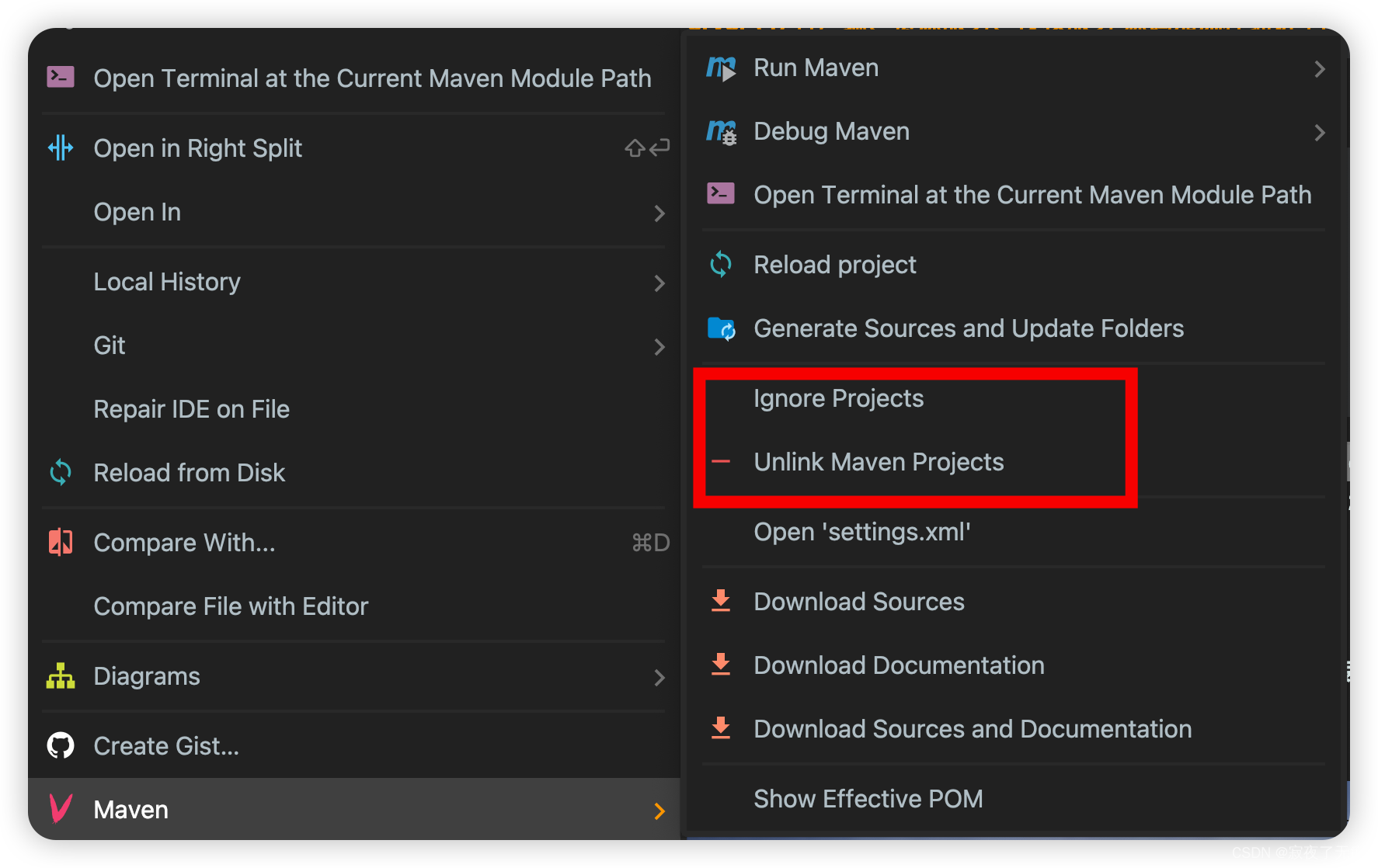Select Generate Sources and Update Folders

[x=1014, y=328]
